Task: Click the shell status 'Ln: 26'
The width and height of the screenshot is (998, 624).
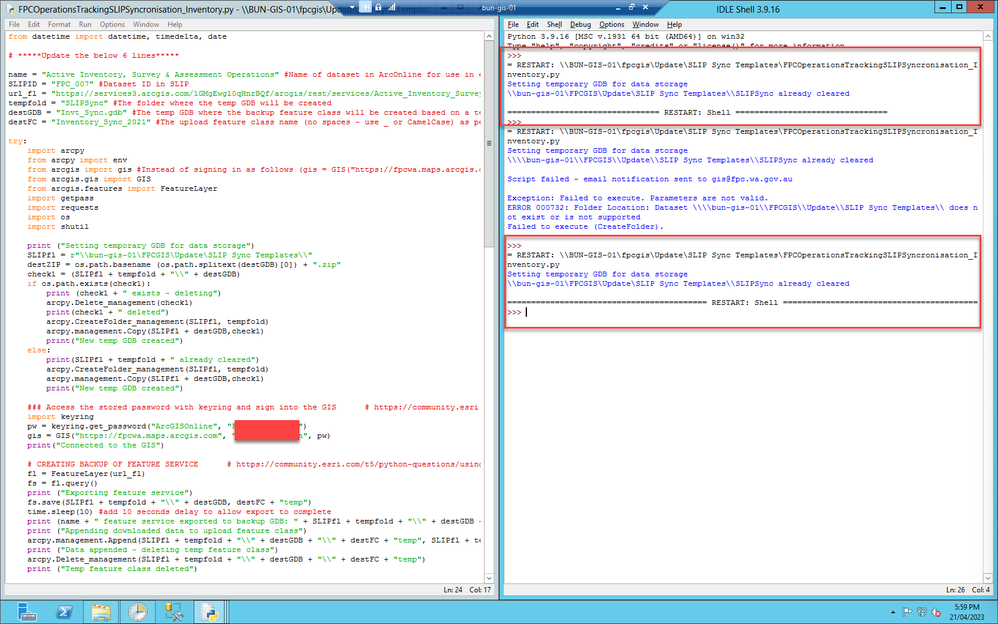Action: 955,590
